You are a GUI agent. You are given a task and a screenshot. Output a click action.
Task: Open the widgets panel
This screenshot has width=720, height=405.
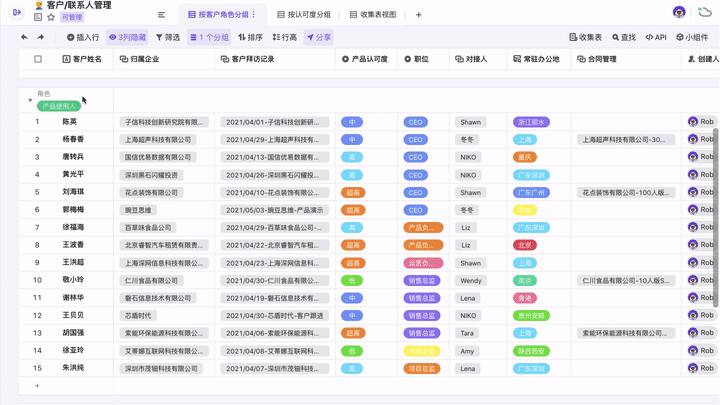pos(692,37)
